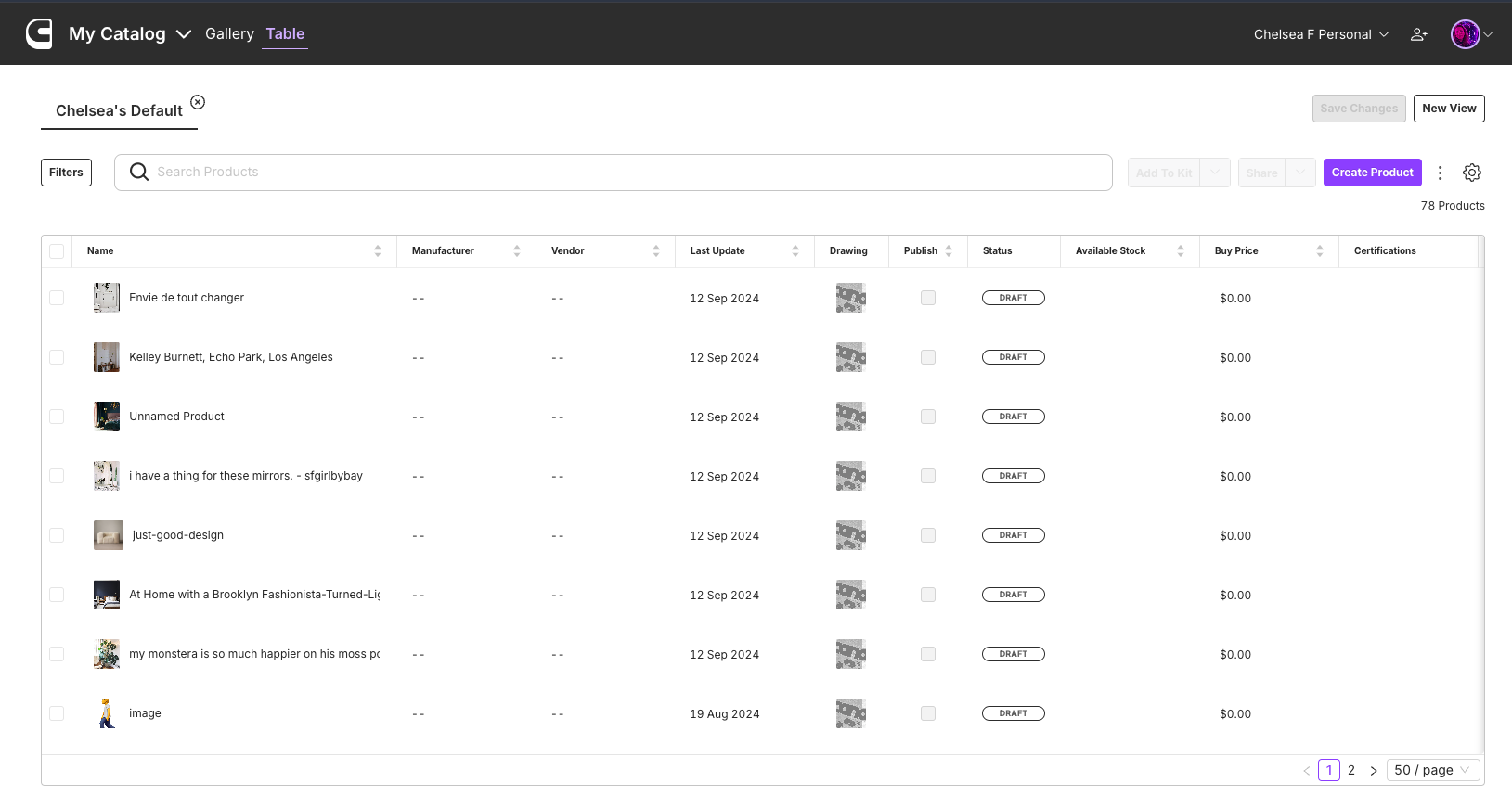Select the Unnamed Product row checkbox
Screen dimensions: 1512x795
click(x=57, y=417)
